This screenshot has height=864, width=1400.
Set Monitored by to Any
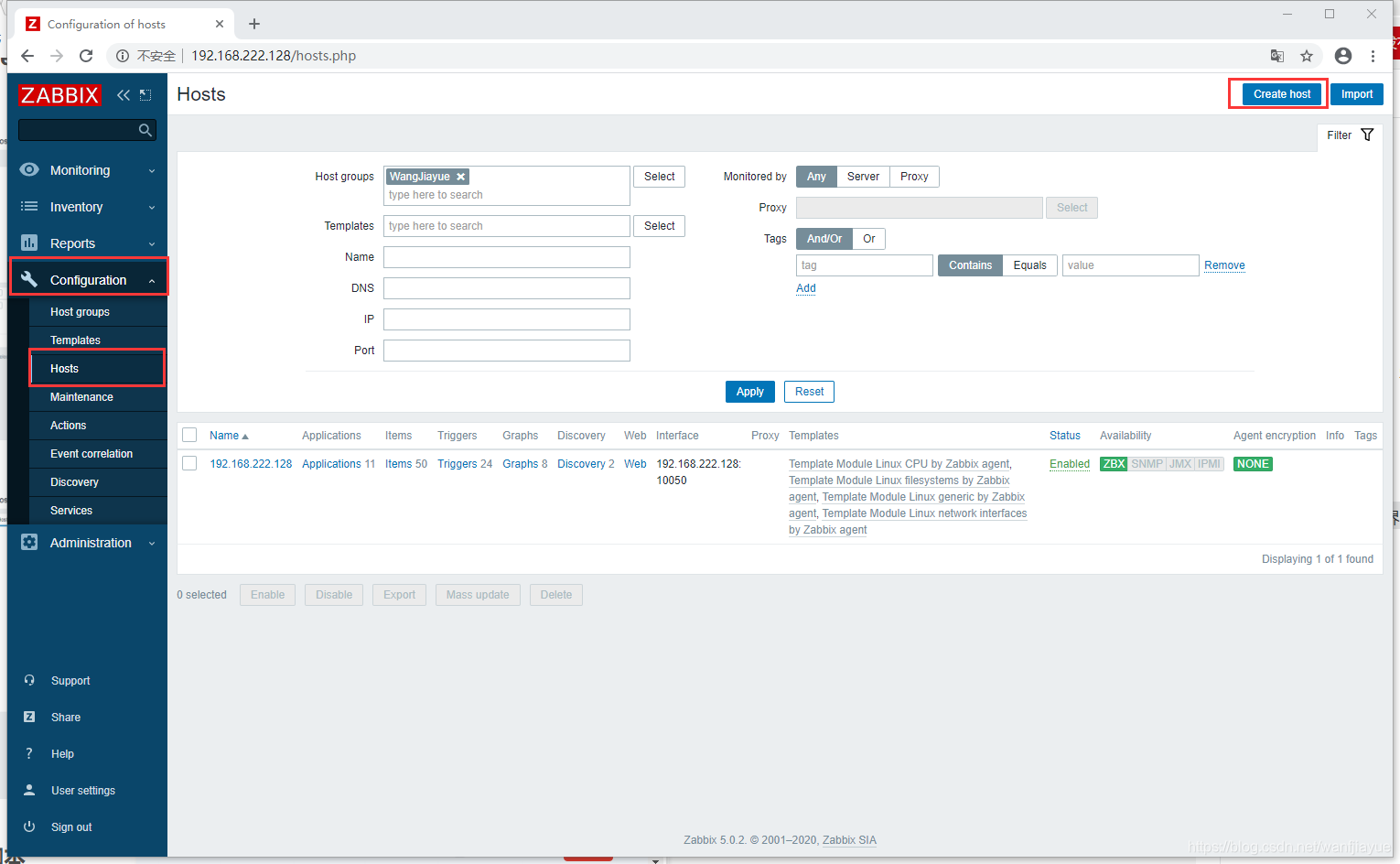(816, 177)
